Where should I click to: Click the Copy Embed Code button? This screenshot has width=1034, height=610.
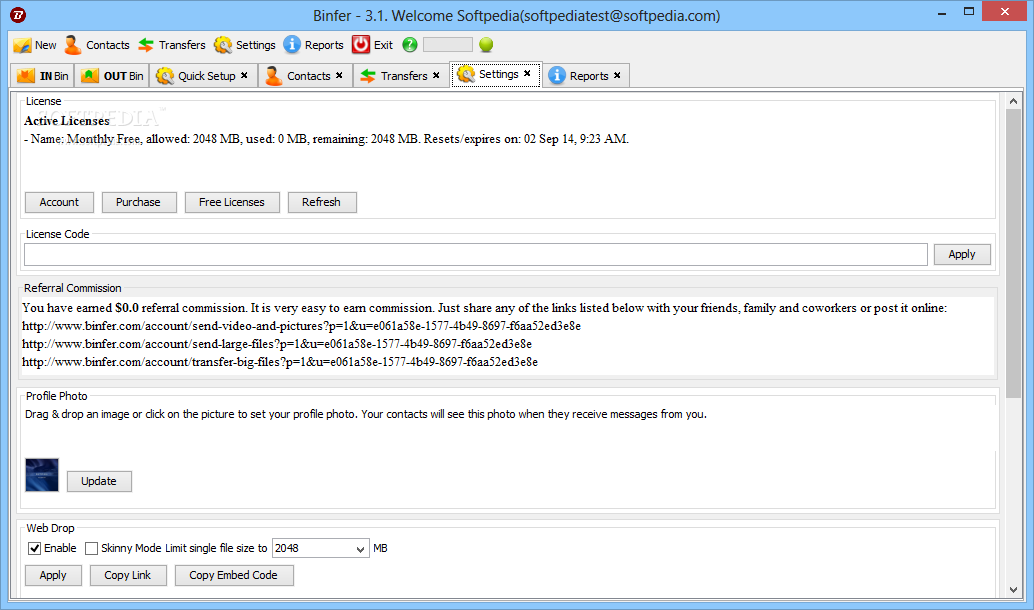(233, 576)
